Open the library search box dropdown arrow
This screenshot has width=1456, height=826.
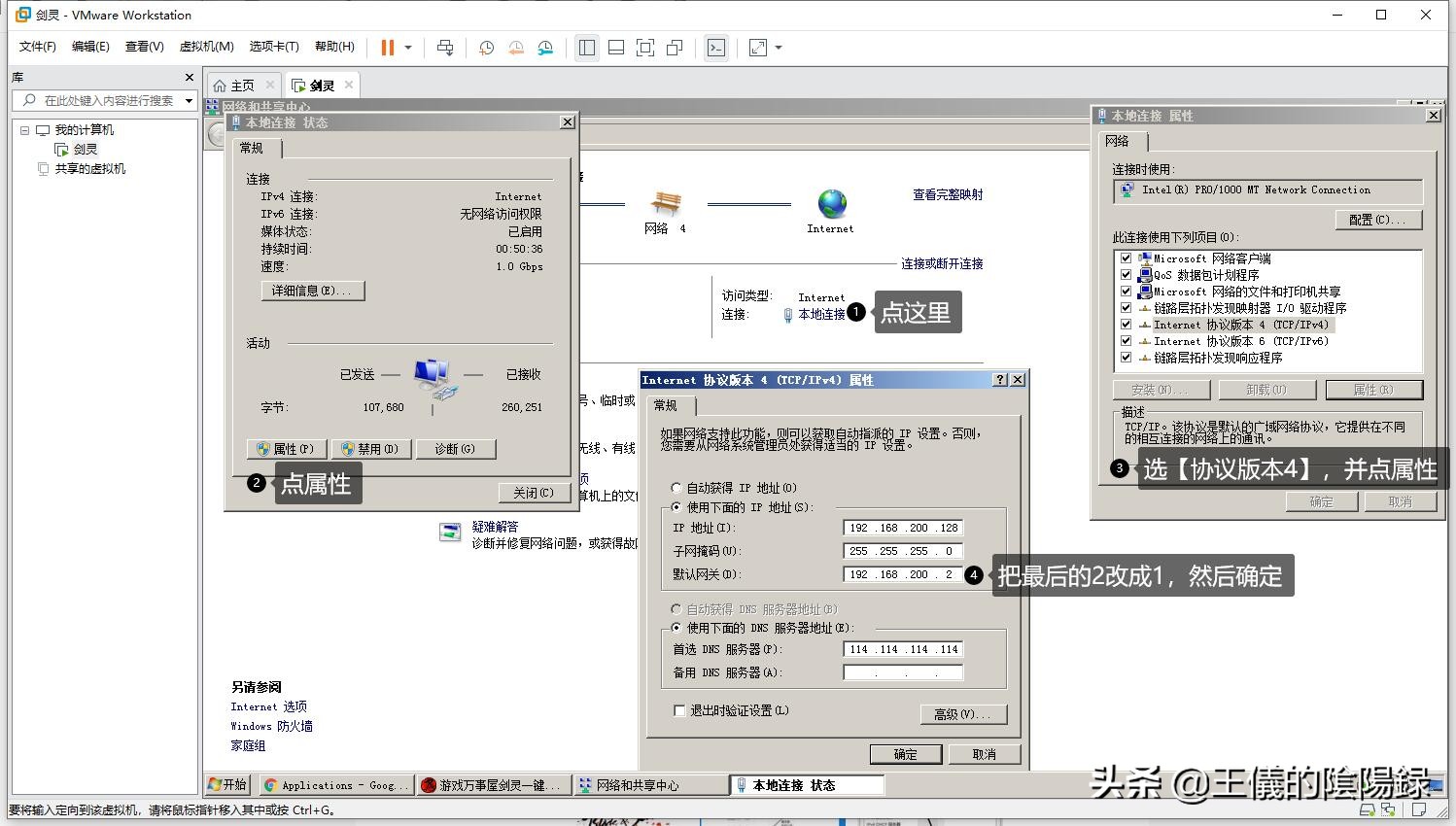tap(189, 101)
